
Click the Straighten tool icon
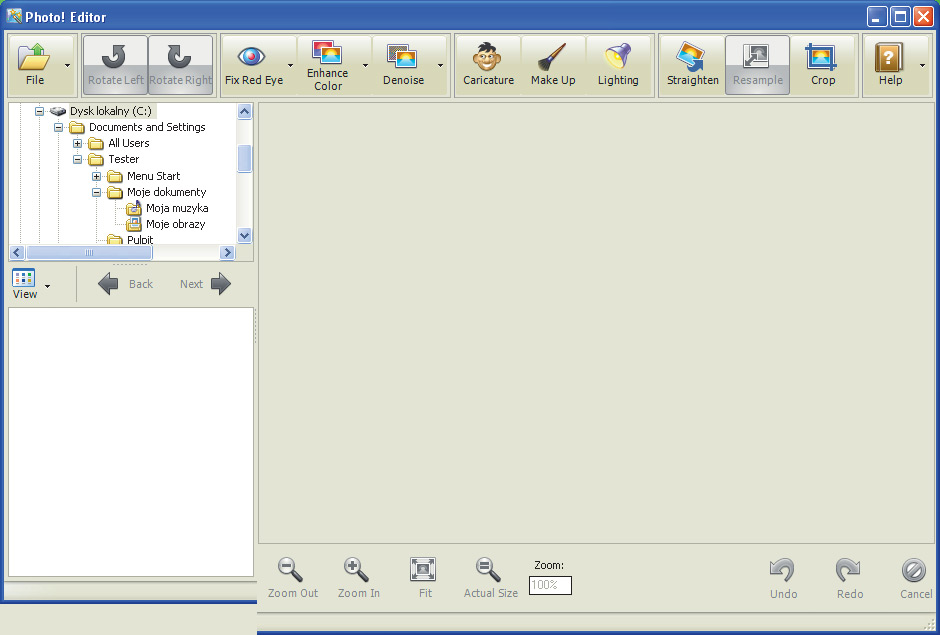[692, 58]
